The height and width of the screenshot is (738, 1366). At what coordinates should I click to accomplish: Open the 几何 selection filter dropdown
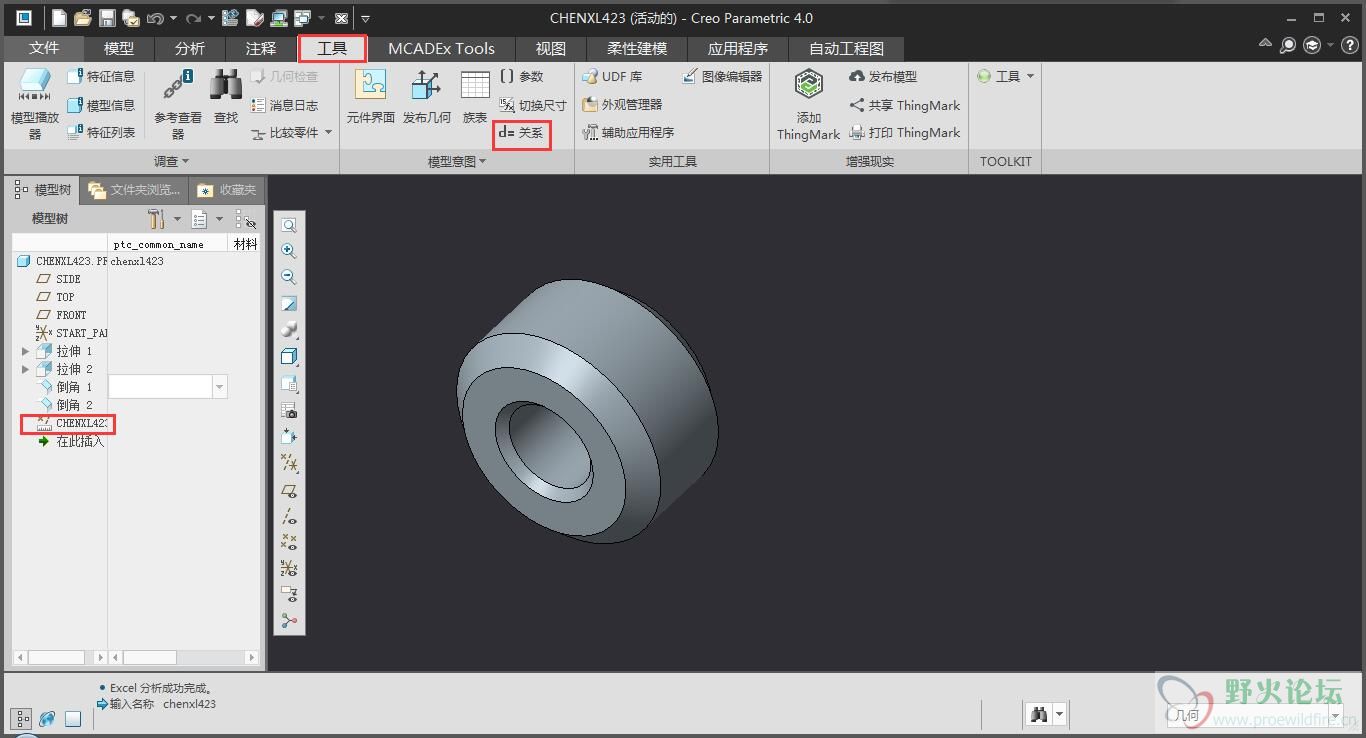pos(1335,715)
